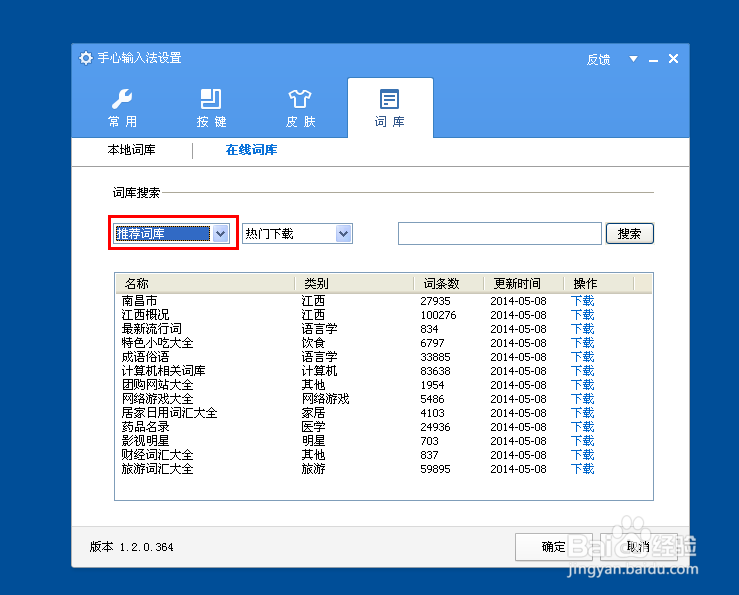Click the settings gear icon in title bar
The width and height of the screenshot is (739, 595).
[x=86, y=58]
